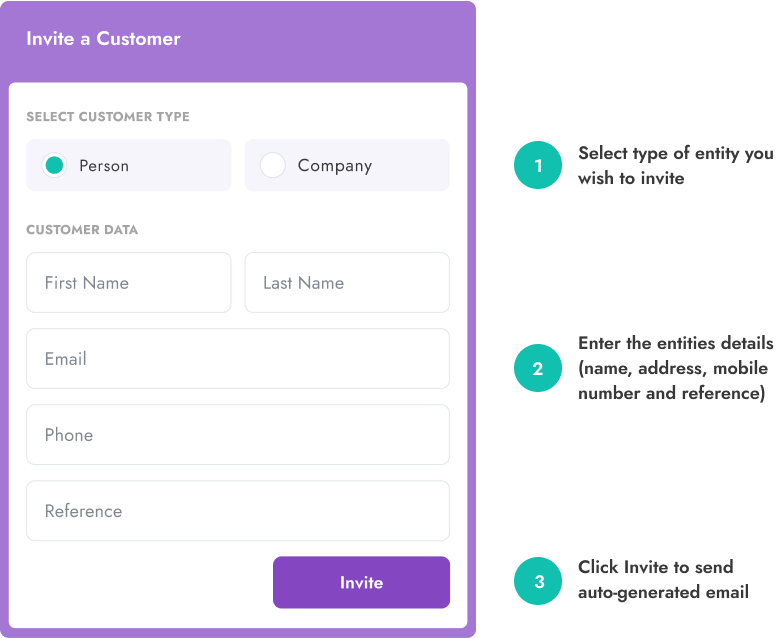The image size is (779, 638).
Task: Click the Select Customer Type heading
Action: pyautogui.click(x=108, y=117)
